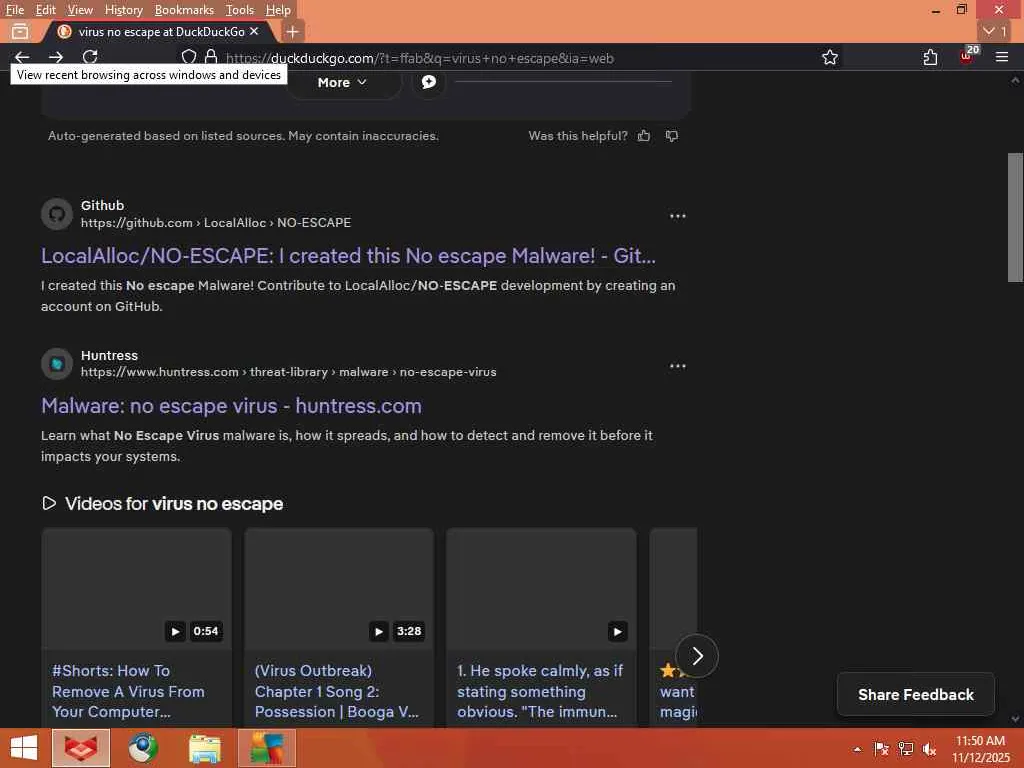
Task: Click the Share Feedback button
Action: click(x=916, y=695)
